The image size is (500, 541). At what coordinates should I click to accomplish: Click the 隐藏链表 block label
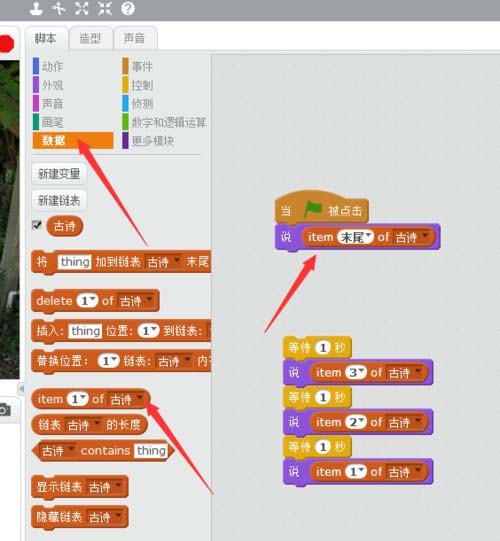click(59, 517)
